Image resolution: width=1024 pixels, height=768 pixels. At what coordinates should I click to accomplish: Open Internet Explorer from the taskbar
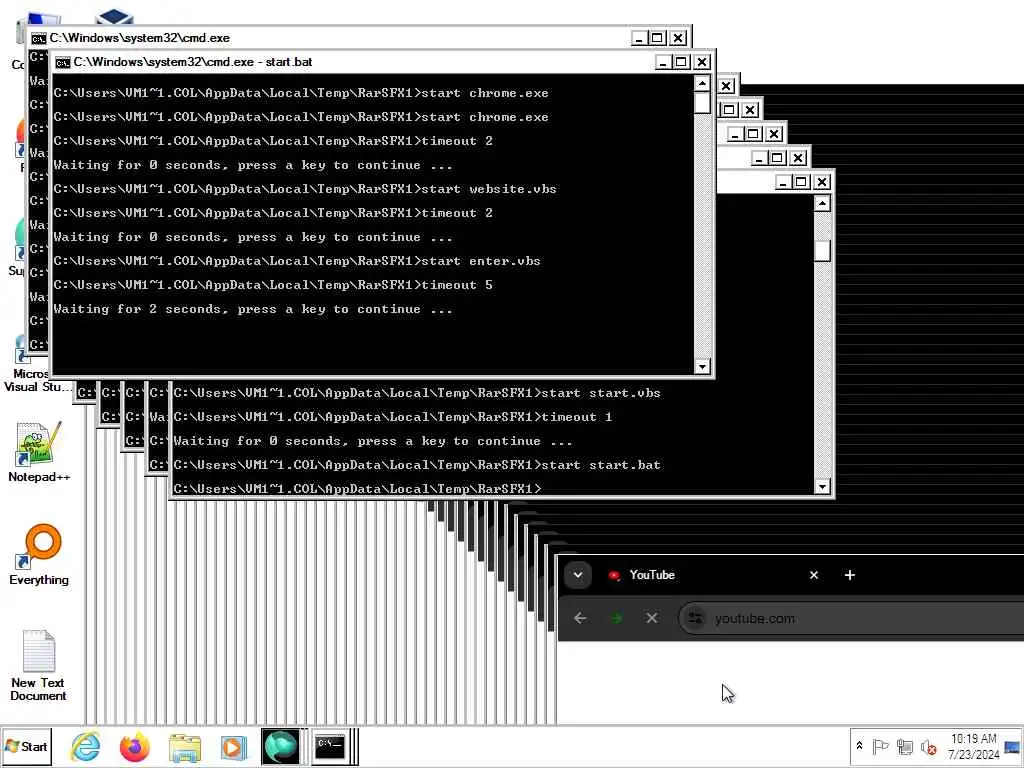click(86, 746)
